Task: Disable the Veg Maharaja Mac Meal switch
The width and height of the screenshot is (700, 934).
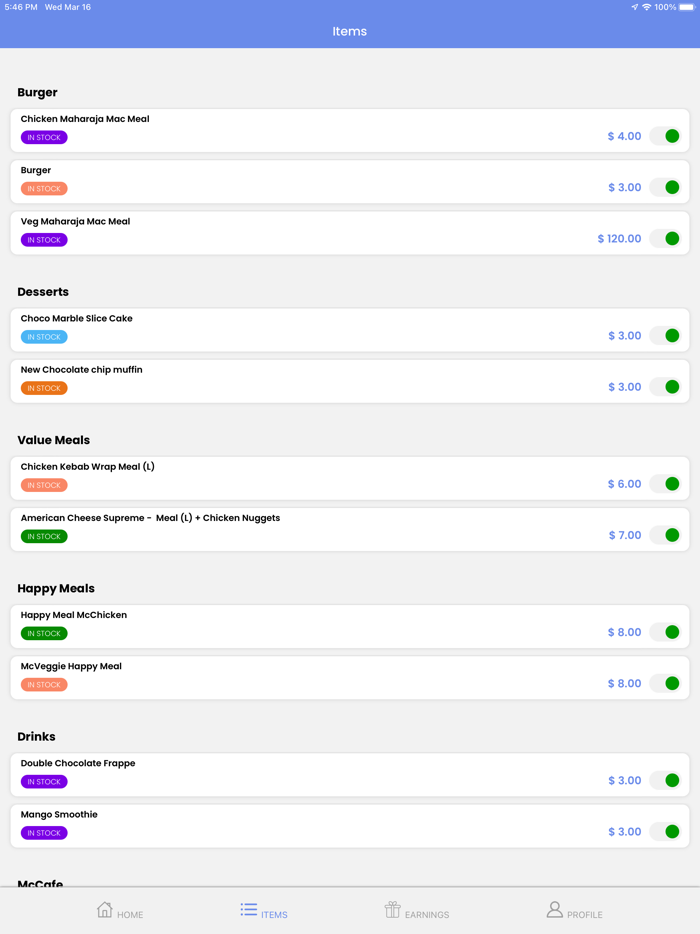Action: tap(665, 239)
